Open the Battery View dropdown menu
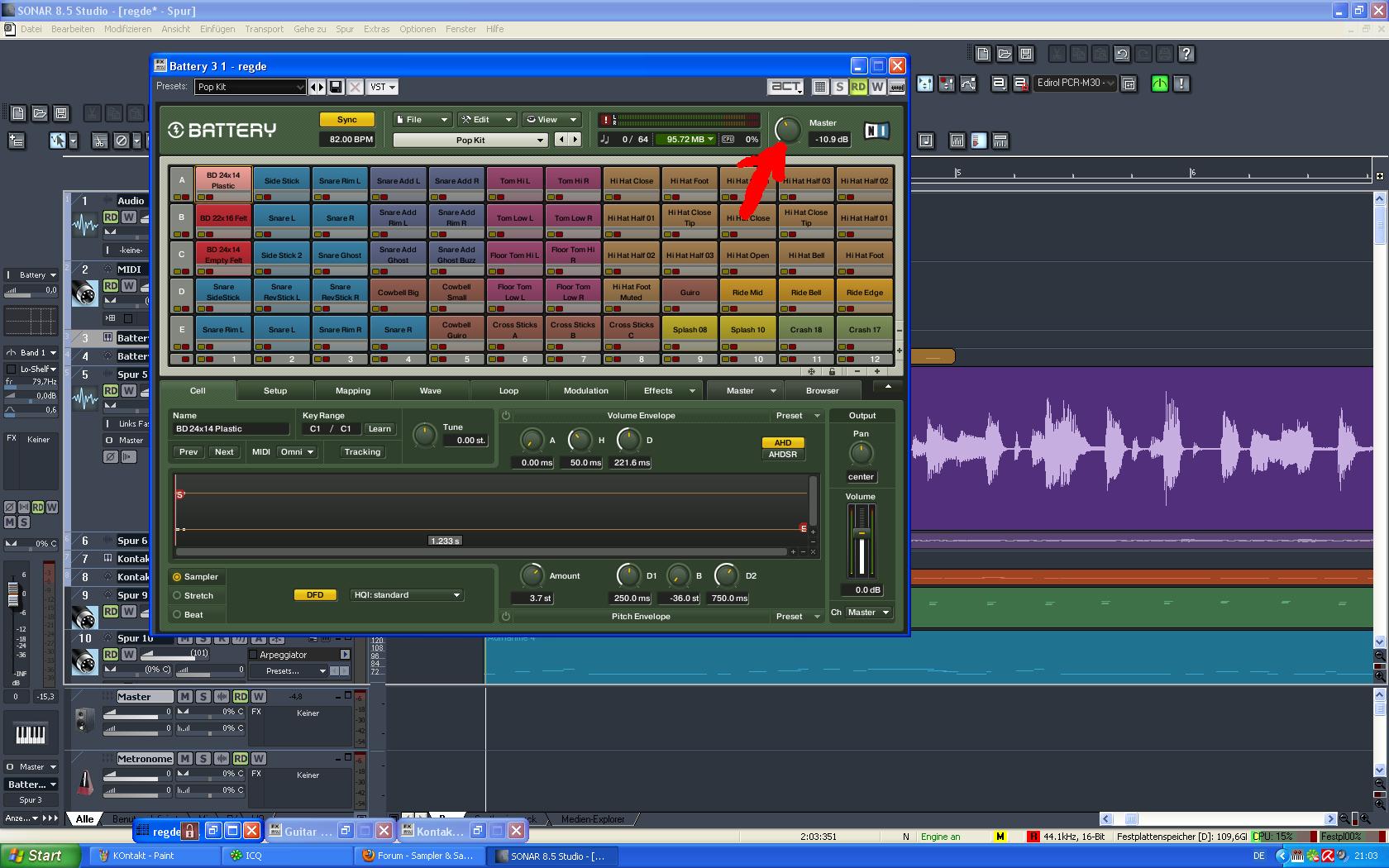 551,120
